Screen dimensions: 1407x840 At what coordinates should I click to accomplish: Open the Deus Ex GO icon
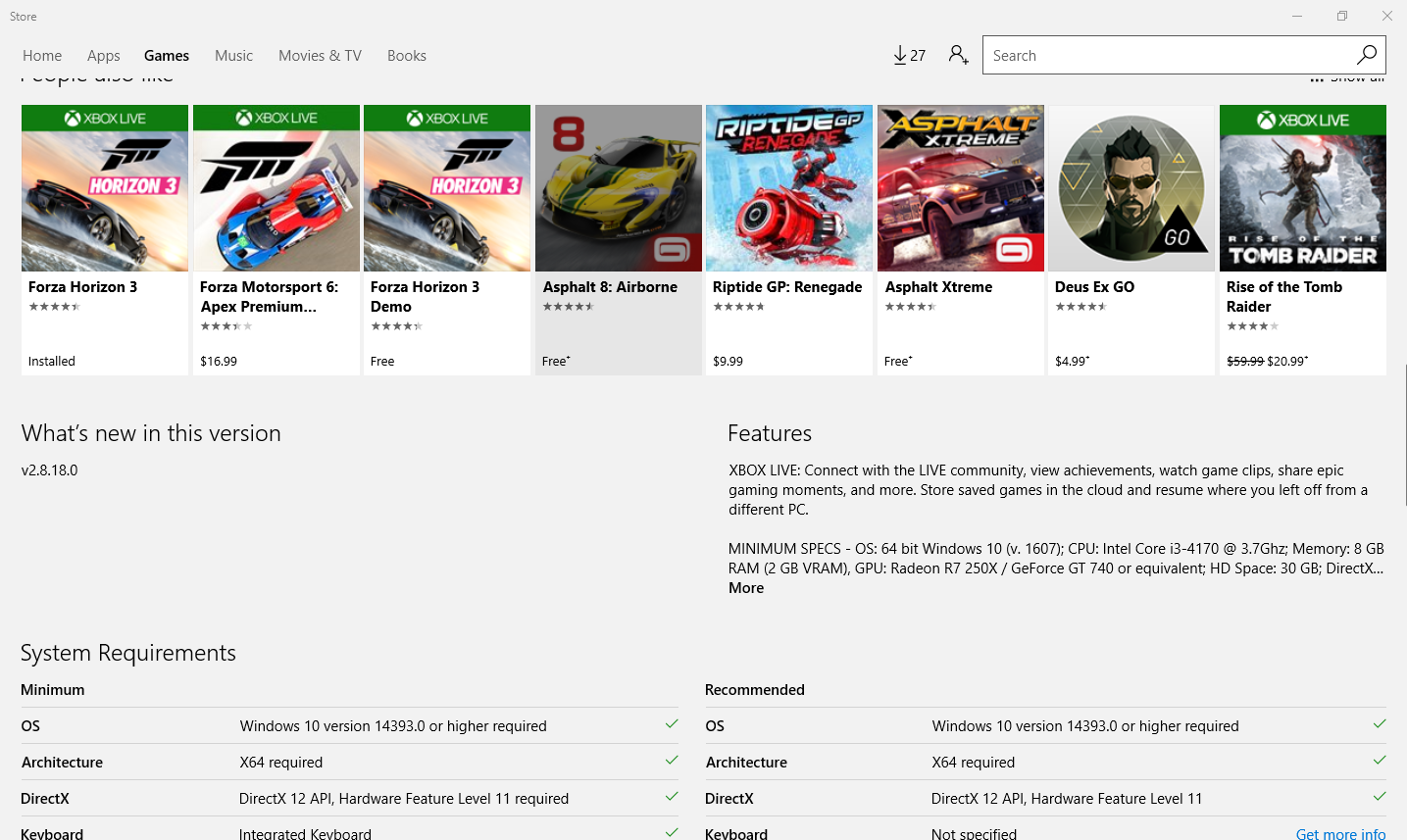click(x=1131, y=188)
